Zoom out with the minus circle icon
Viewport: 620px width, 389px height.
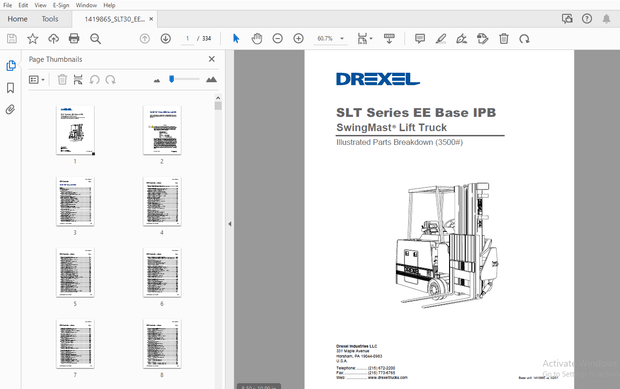tap(278, 38)
